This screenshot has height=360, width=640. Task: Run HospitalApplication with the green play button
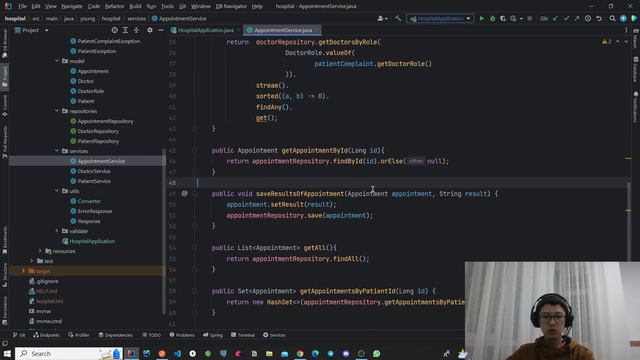click(x=482, y=18)
